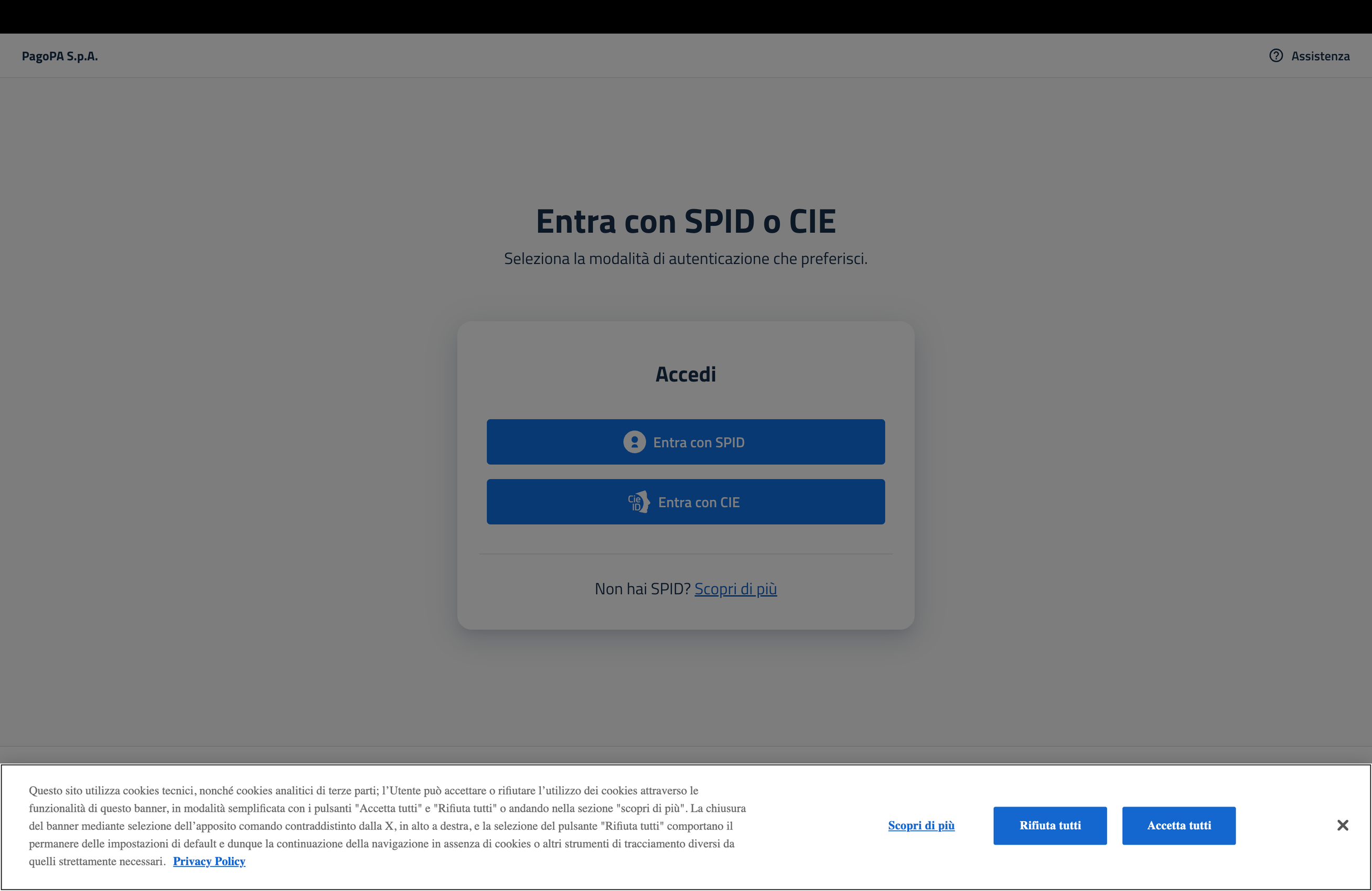Open the Assistenza help text link
The image size is (1372, 891).
click(x=1320, y=57)
